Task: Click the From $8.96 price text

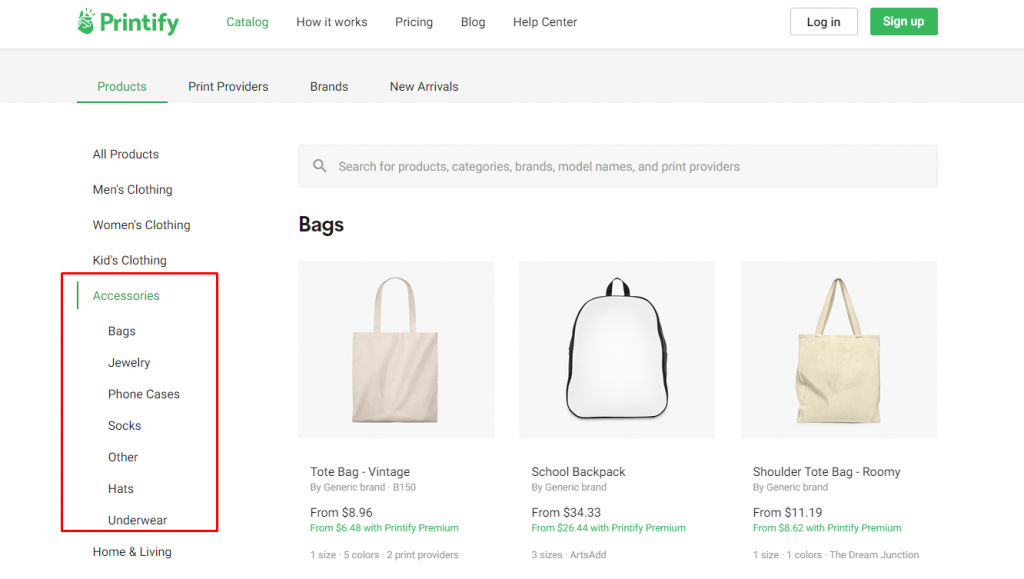Action: tap(341, 512)
